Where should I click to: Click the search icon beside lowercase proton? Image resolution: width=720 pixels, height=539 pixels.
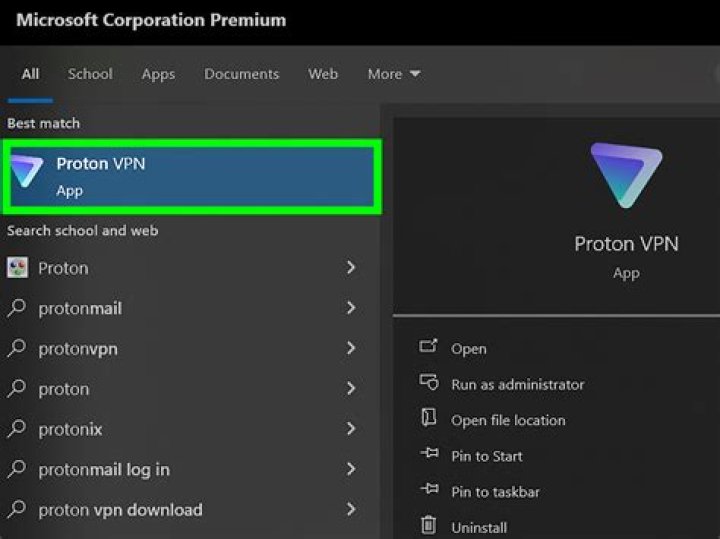click(17, 388)
